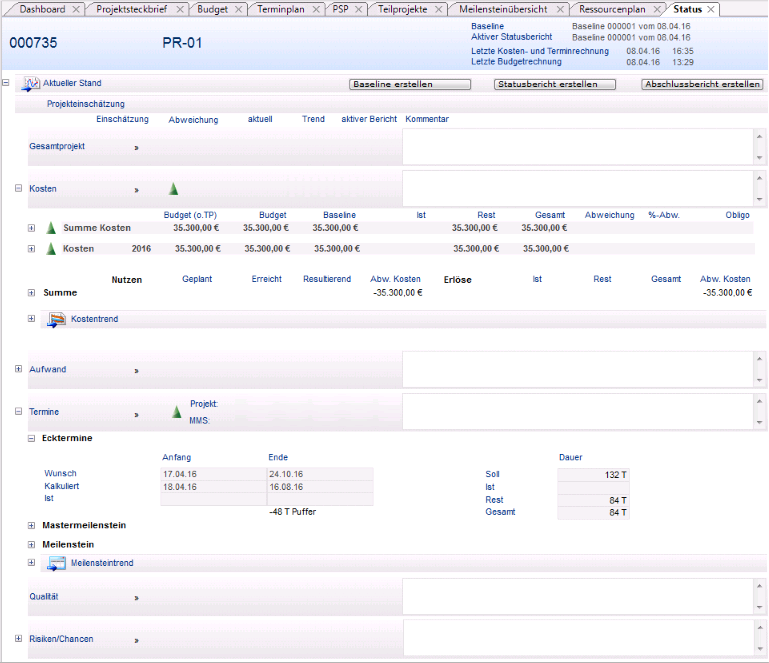Close the Terminplan tab

tap(316, 9)
